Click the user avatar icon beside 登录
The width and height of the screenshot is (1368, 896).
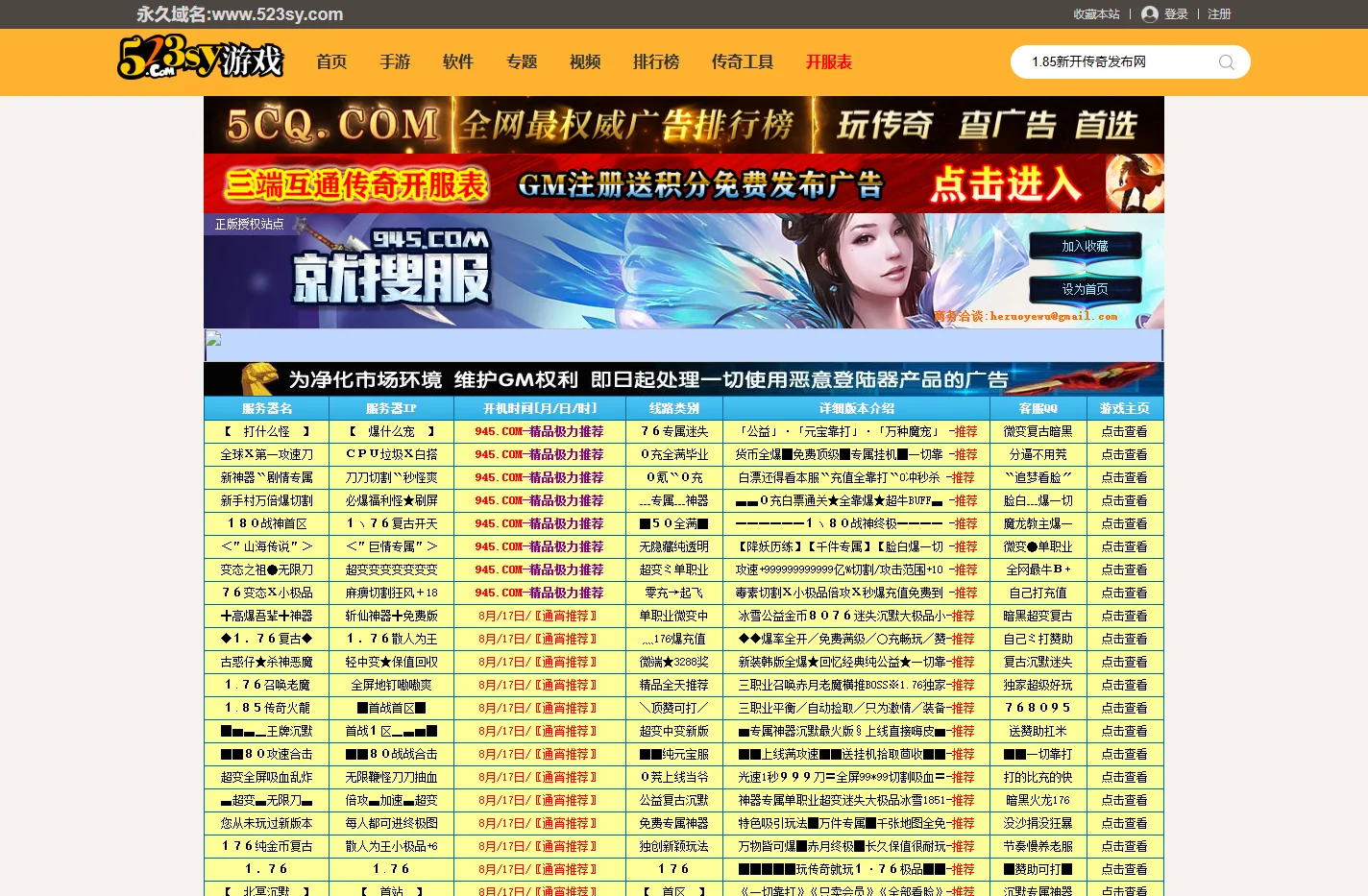(x=1149, y=14)
